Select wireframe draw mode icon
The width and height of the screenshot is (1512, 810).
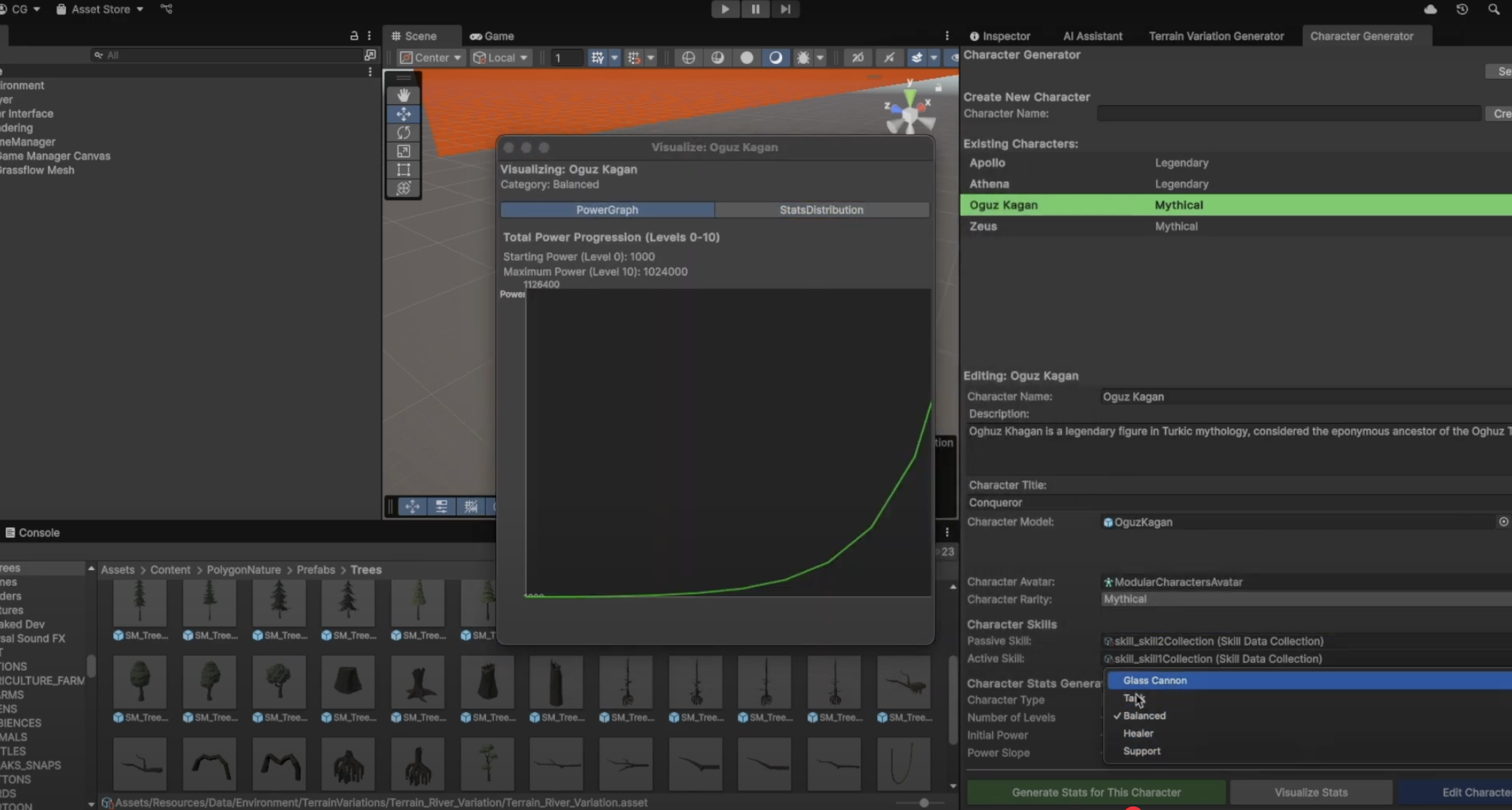point(689,57)
